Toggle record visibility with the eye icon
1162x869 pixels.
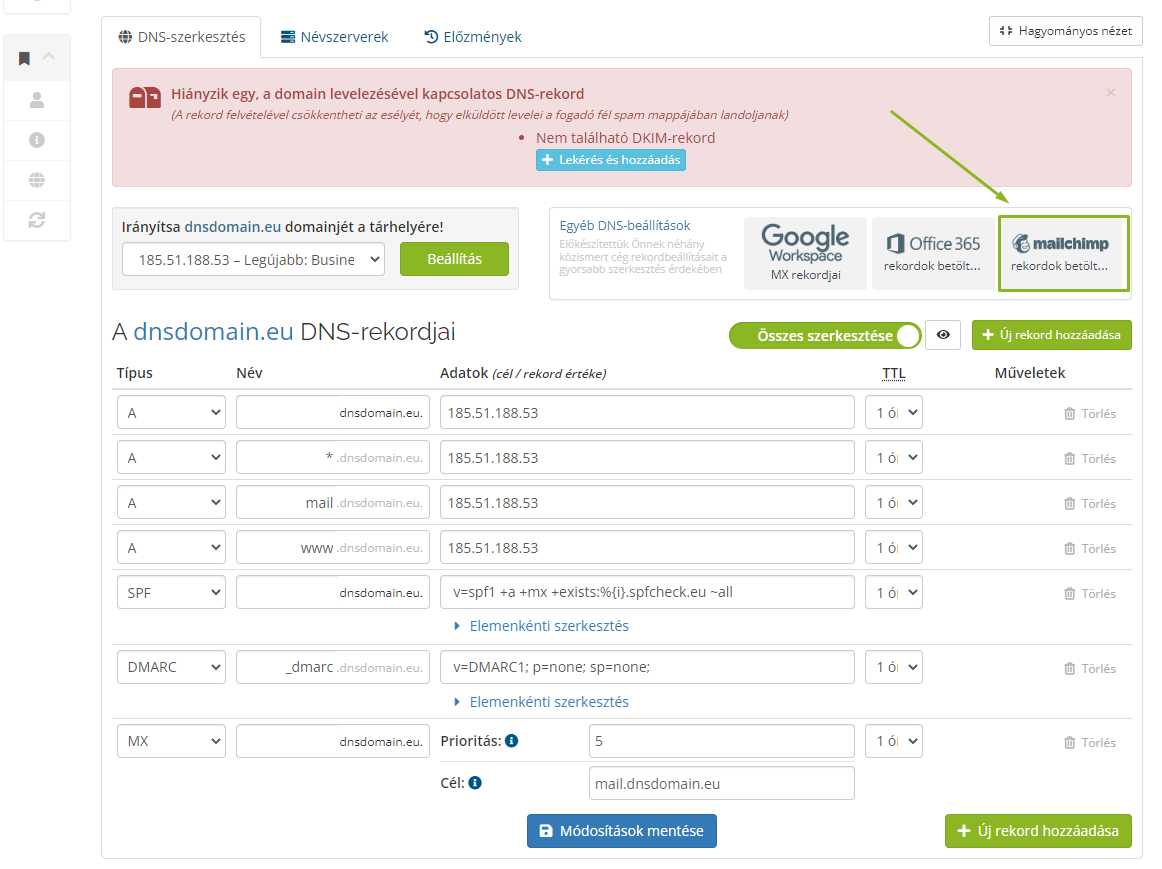pyautogui.click(x=942, y=335)
